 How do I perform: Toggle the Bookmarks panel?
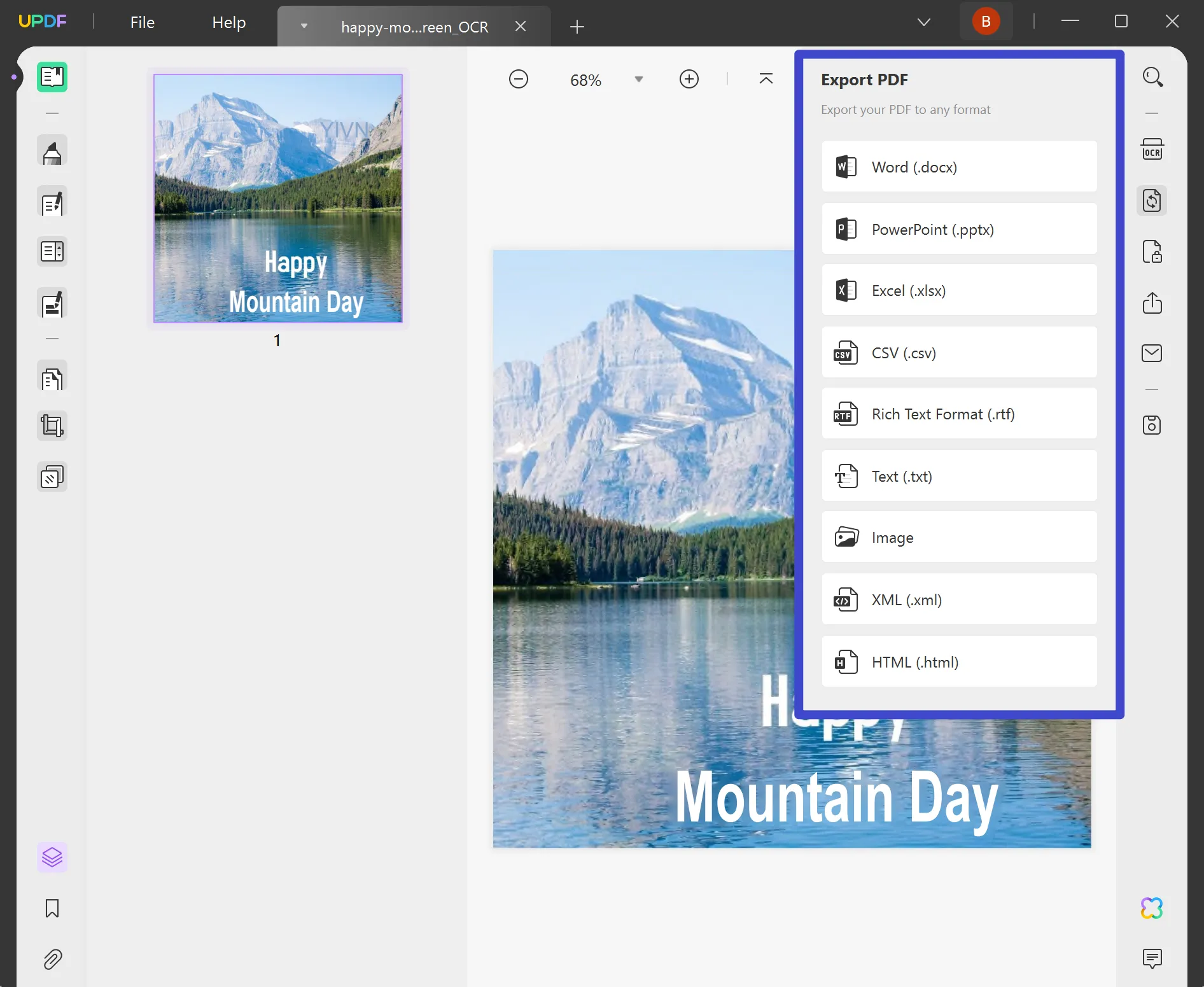pos(52,908)
